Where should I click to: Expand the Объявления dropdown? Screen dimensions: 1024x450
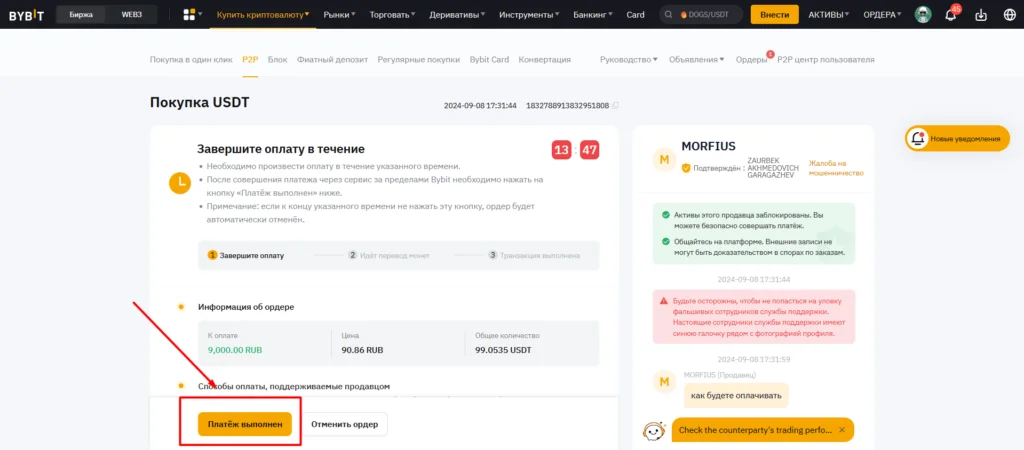(697, 59)
